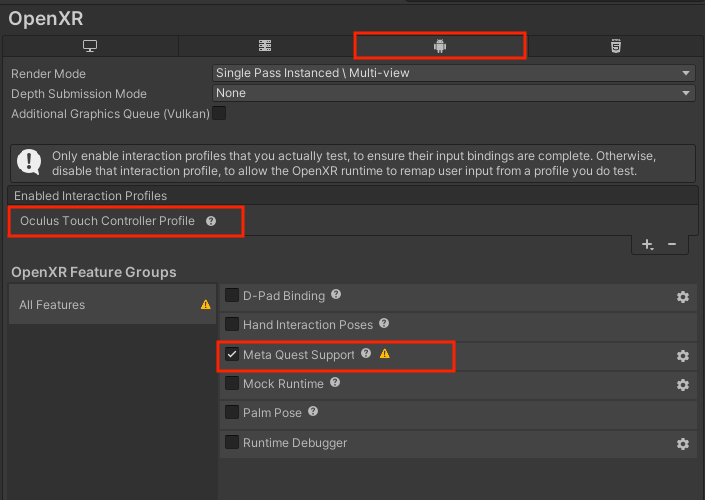Click help icon beside Oculus Touch Controller Profile
Screen dimensions: 705x500
[211, 221]
